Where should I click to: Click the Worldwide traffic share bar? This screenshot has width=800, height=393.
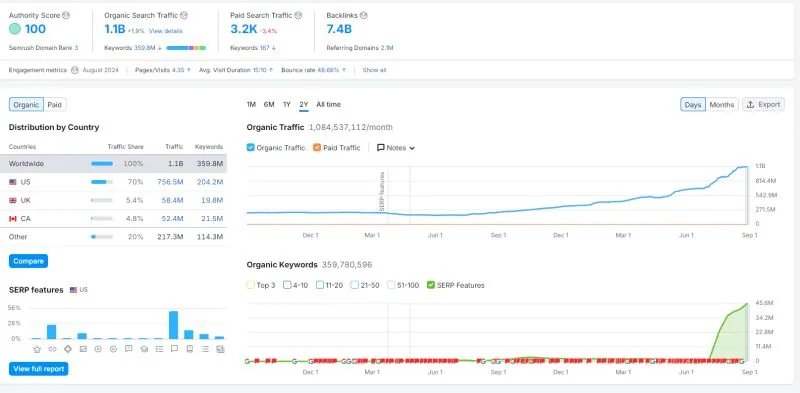tap(102, 164)
